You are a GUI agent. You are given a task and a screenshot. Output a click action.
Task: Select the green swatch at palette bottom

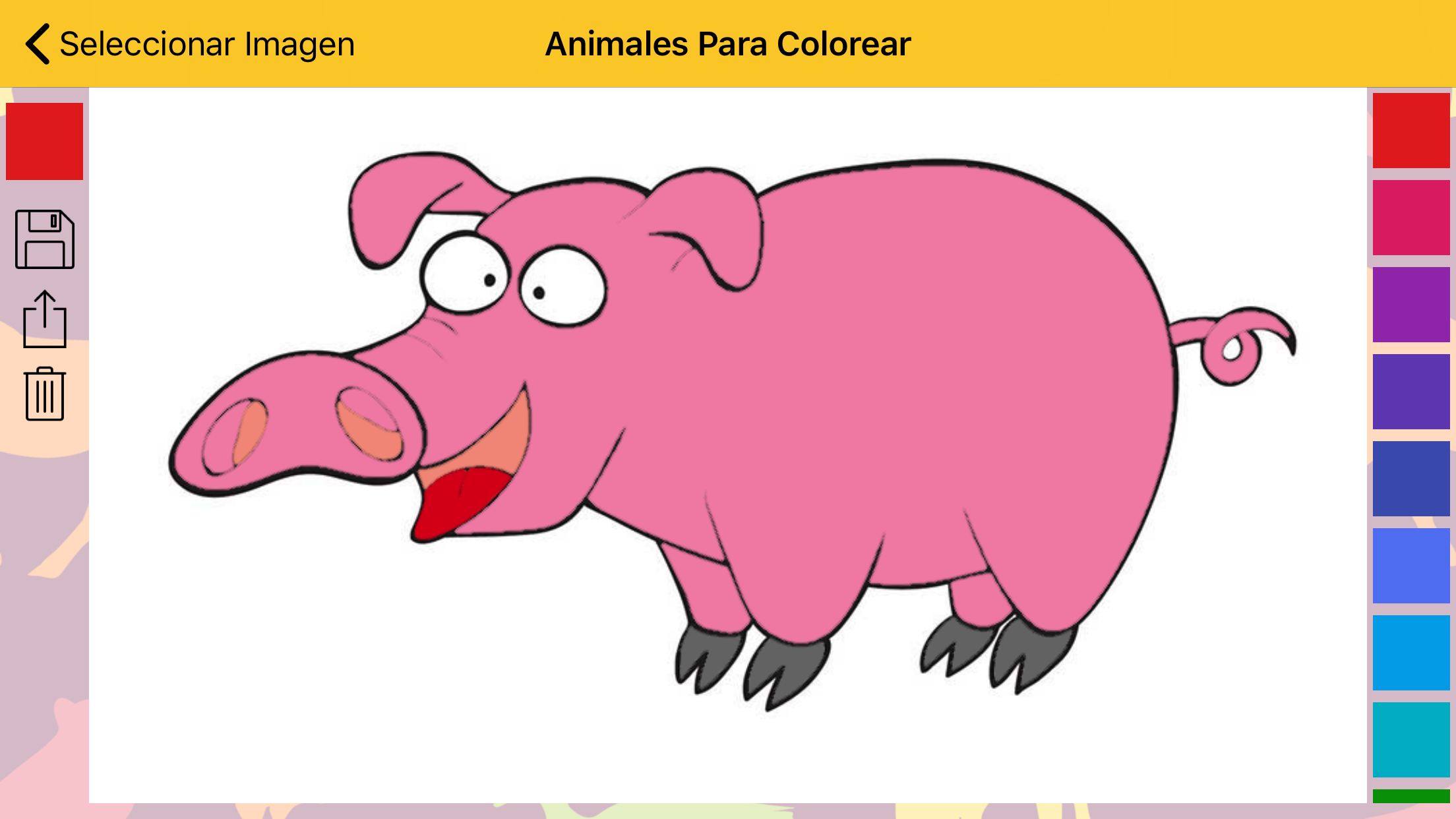tap(1411, 796)
